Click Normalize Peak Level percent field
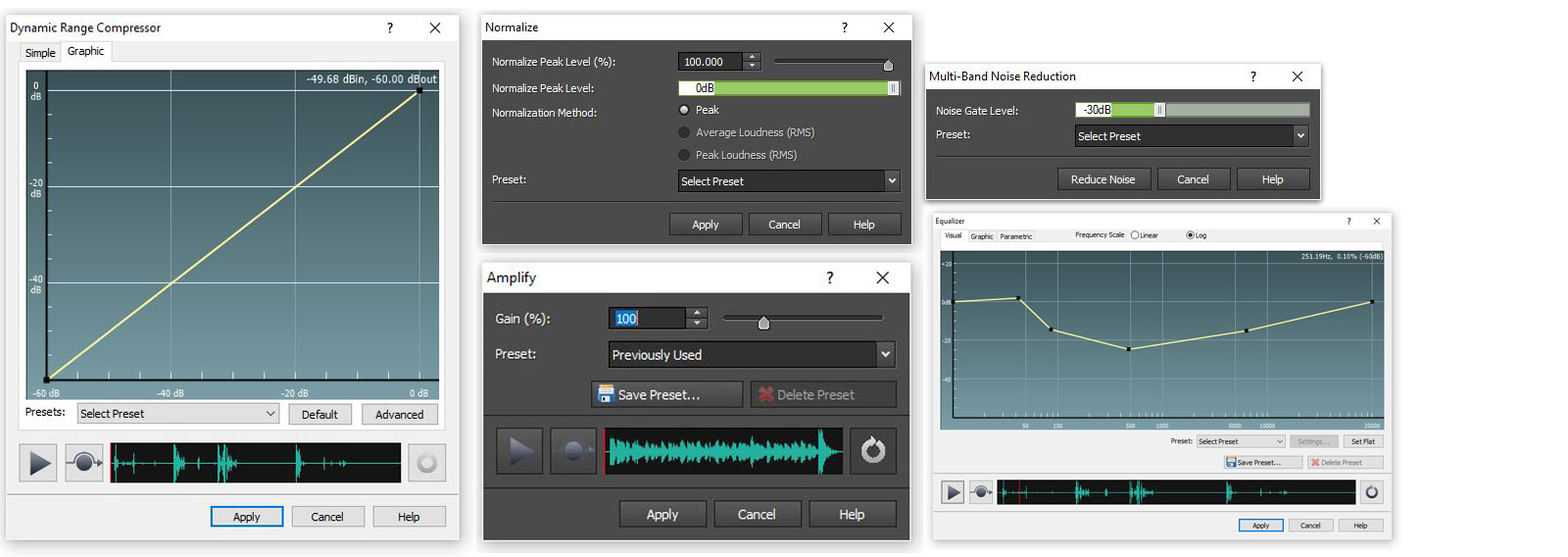1568x557 pixels. pos(710,62)
